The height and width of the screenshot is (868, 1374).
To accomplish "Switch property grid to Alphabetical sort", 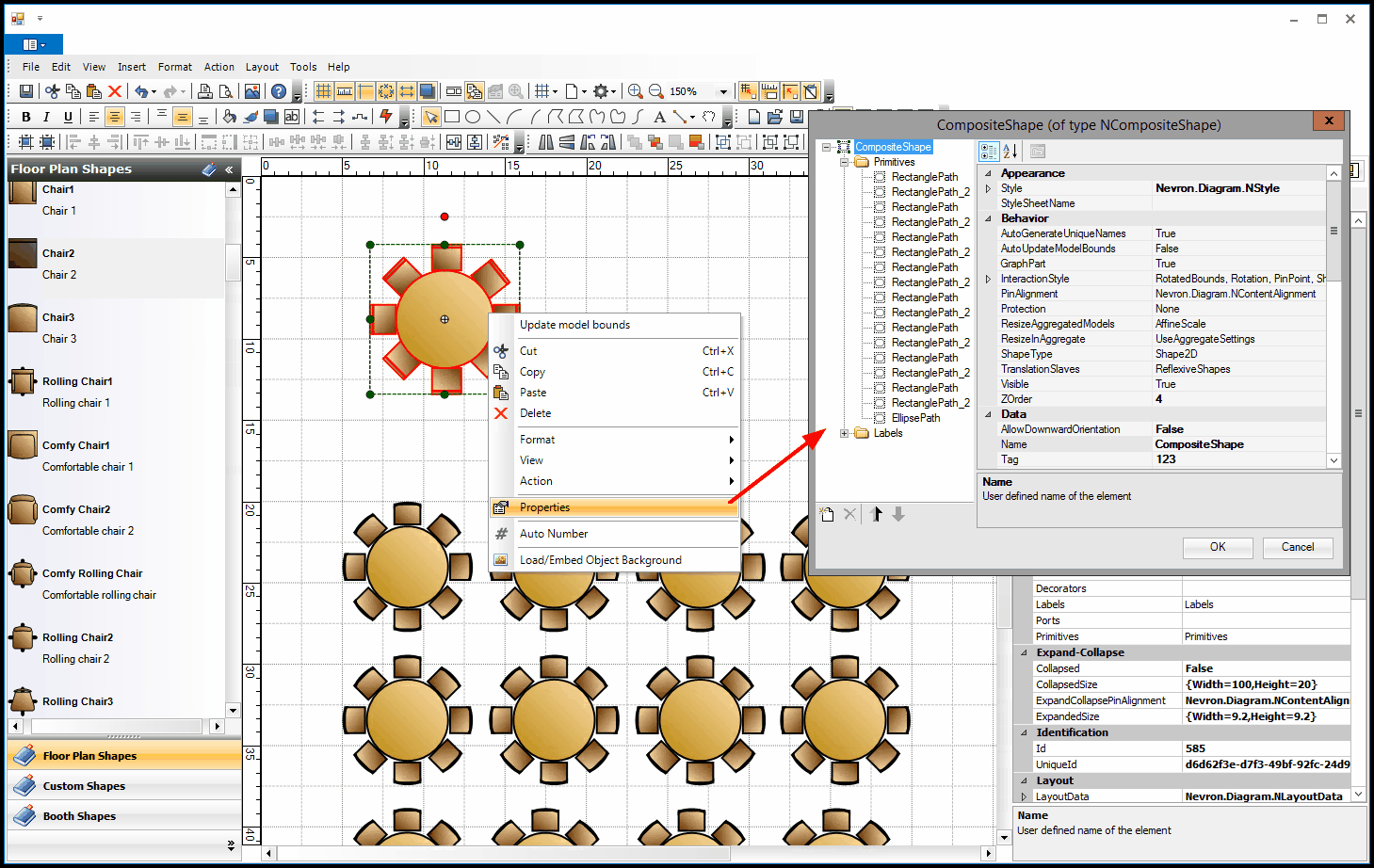I will tap(1010, 151).
